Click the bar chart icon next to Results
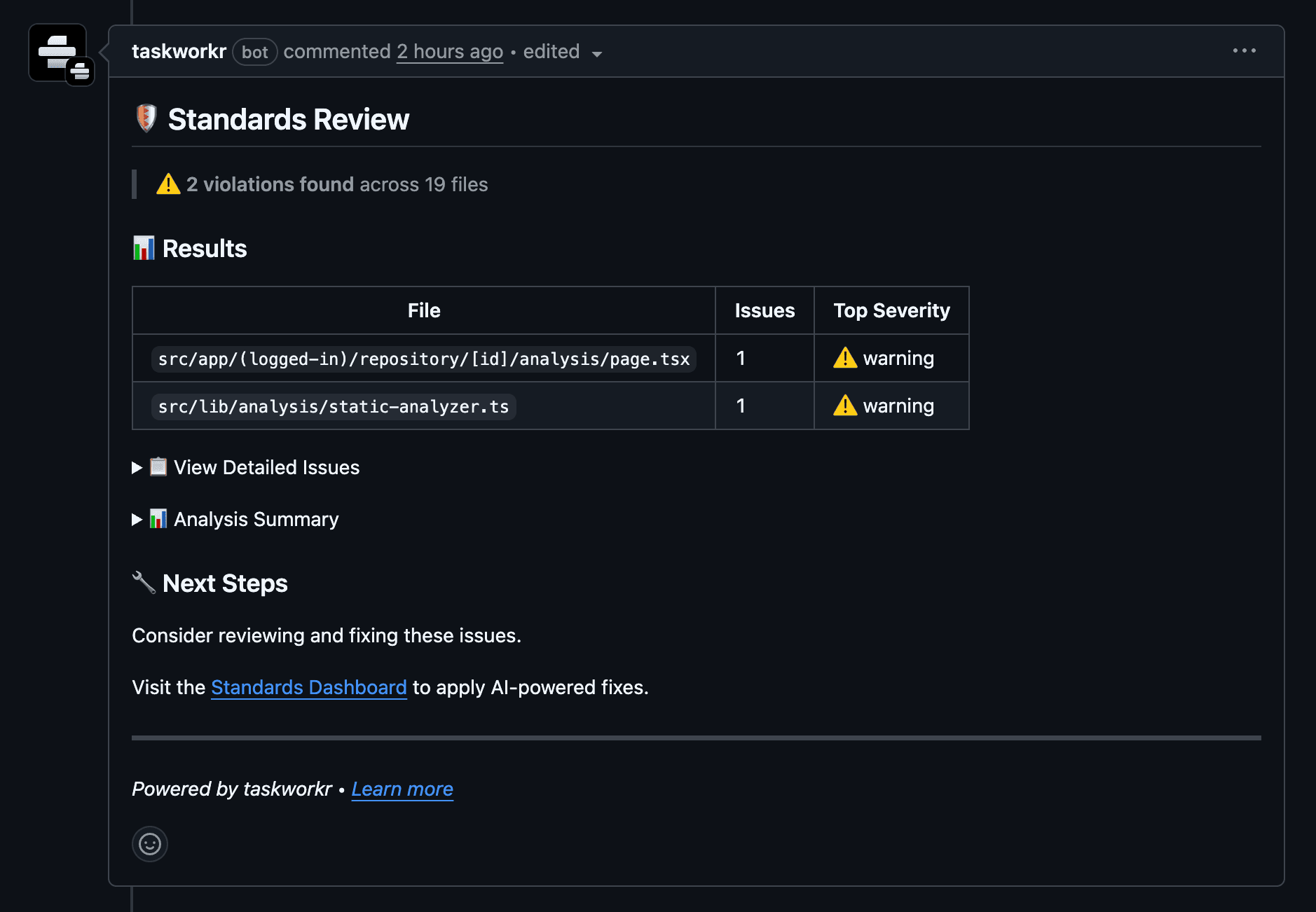1316x912 pixels. (144, 249)
